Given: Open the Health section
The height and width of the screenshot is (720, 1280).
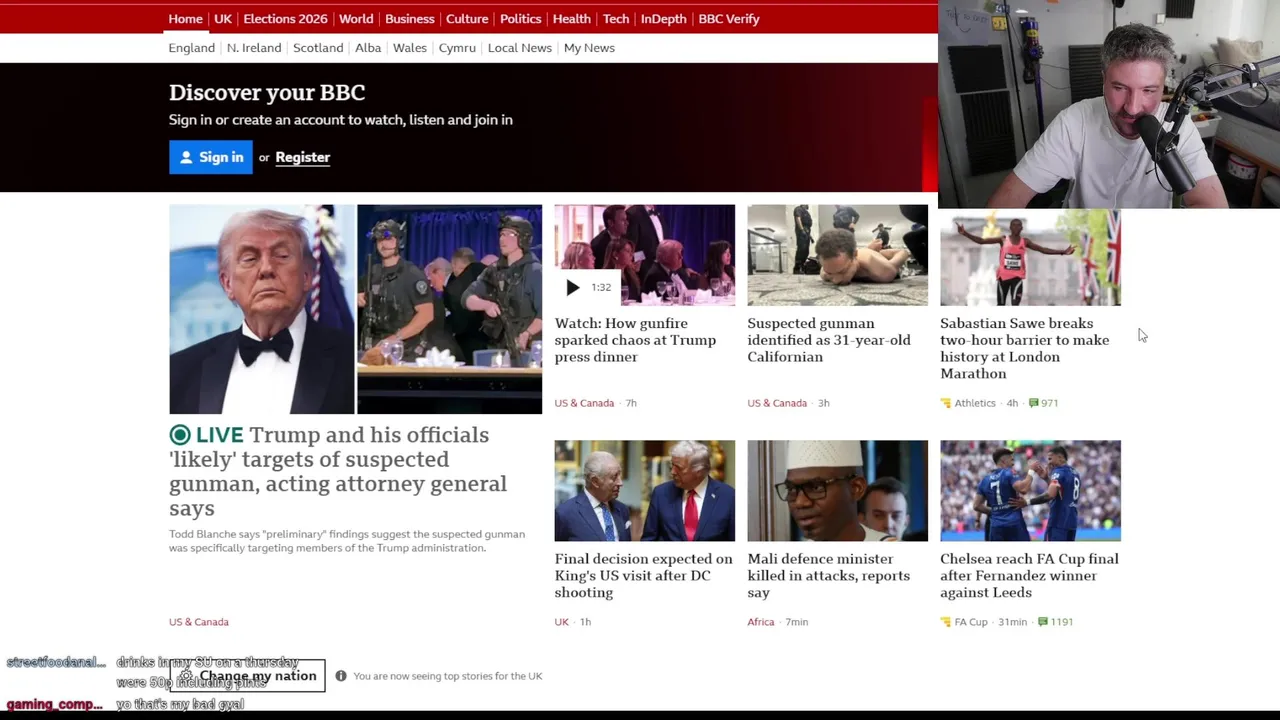Looking at the screenshot, I should (572, 19).
